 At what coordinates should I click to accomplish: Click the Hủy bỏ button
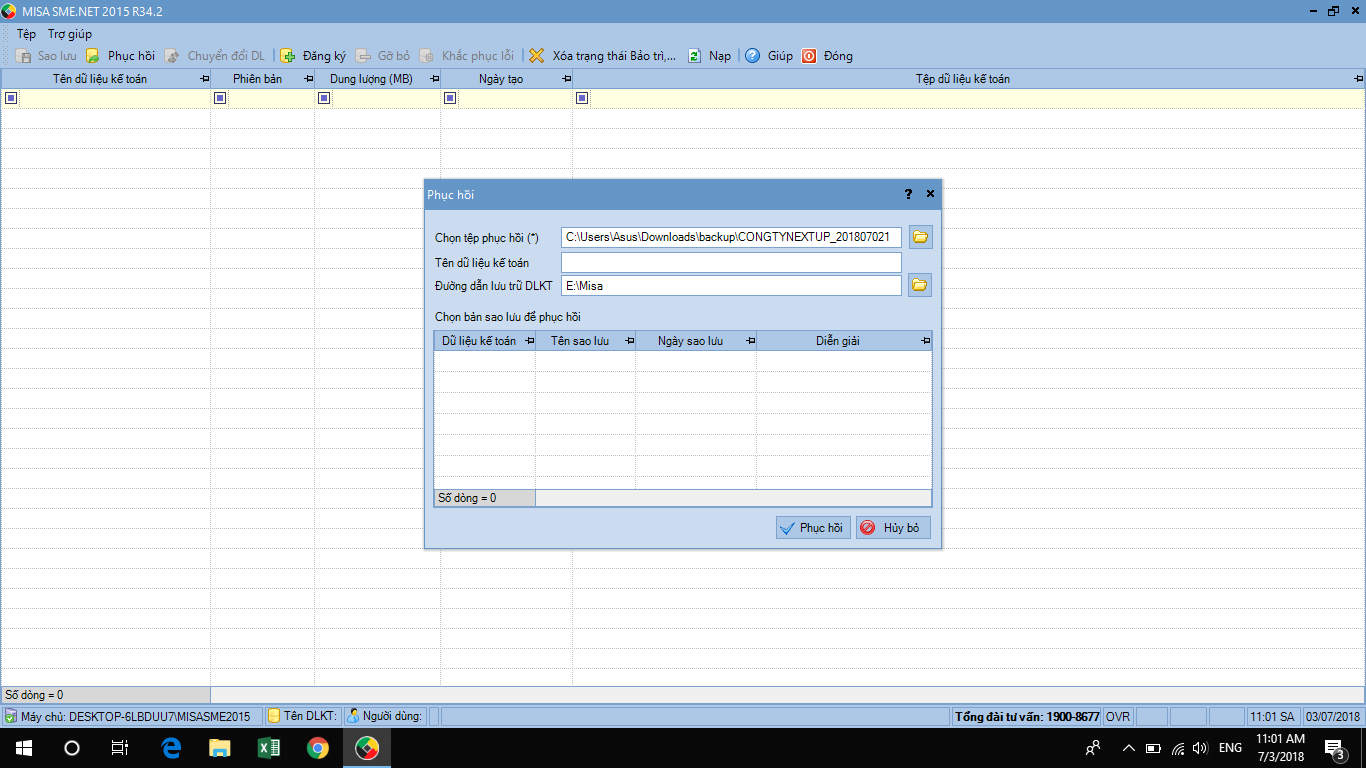pos(893,528)
